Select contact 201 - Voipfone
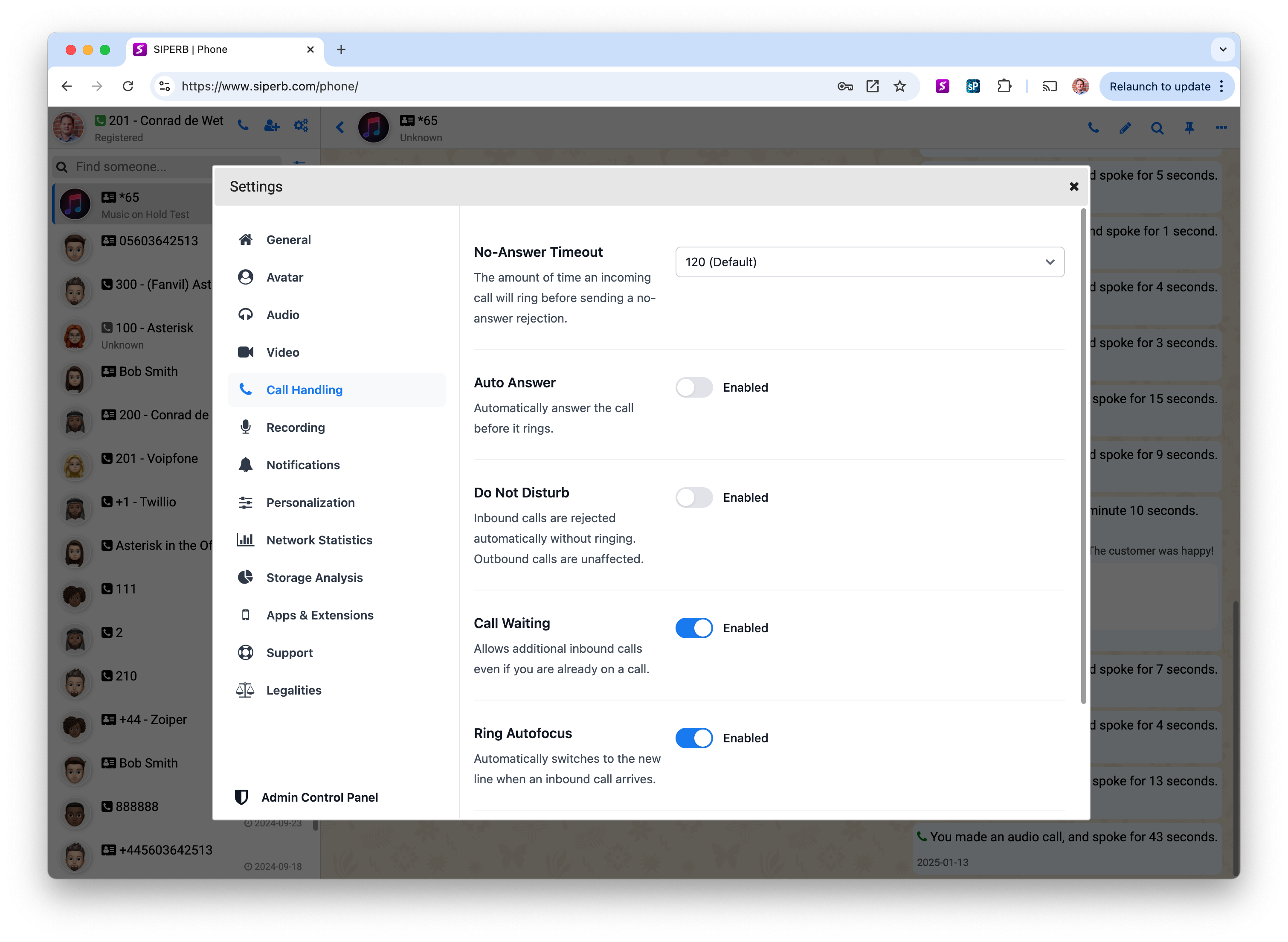Image resolution: width=1288 pixels, height=942 pixels. (132, 465)
